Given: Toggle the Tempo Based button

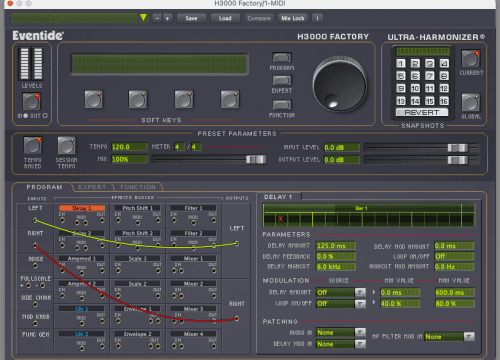Looking at the screenshot, I should 32,146.
